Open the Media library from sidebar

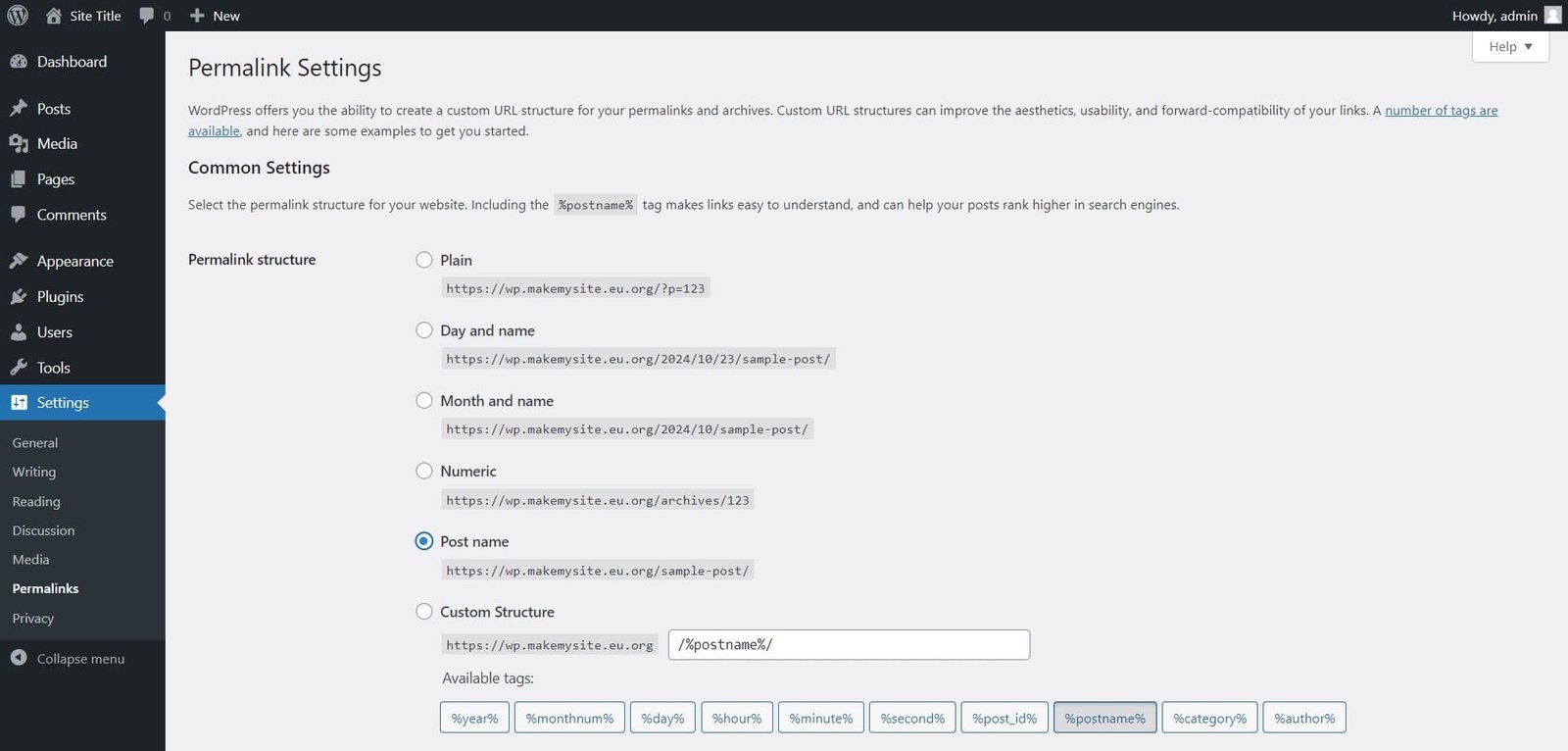(x=55, y=143)
